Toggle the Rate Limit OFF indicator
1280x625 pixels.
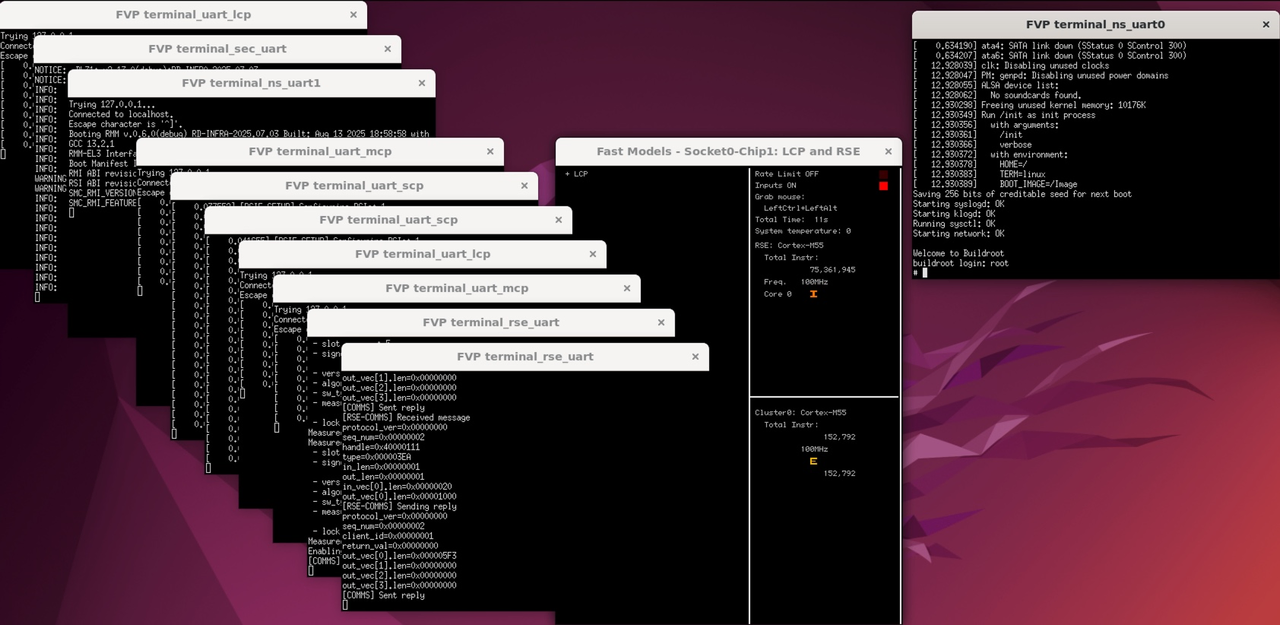[x=883, y=174]
